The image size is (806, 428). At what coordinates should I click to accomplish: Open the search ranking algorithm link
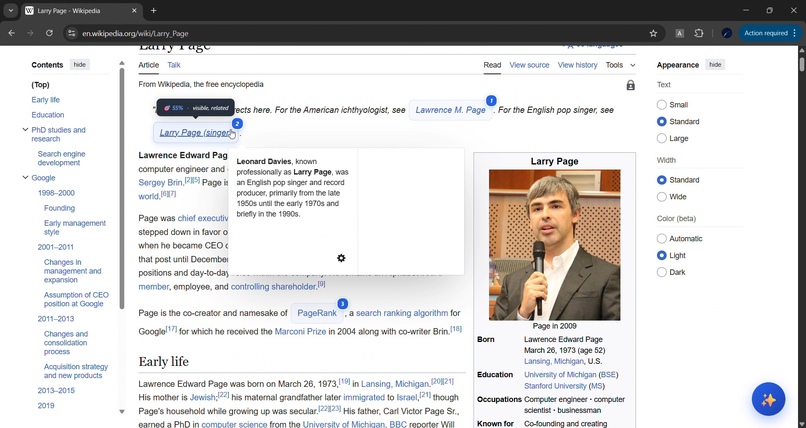402,313
